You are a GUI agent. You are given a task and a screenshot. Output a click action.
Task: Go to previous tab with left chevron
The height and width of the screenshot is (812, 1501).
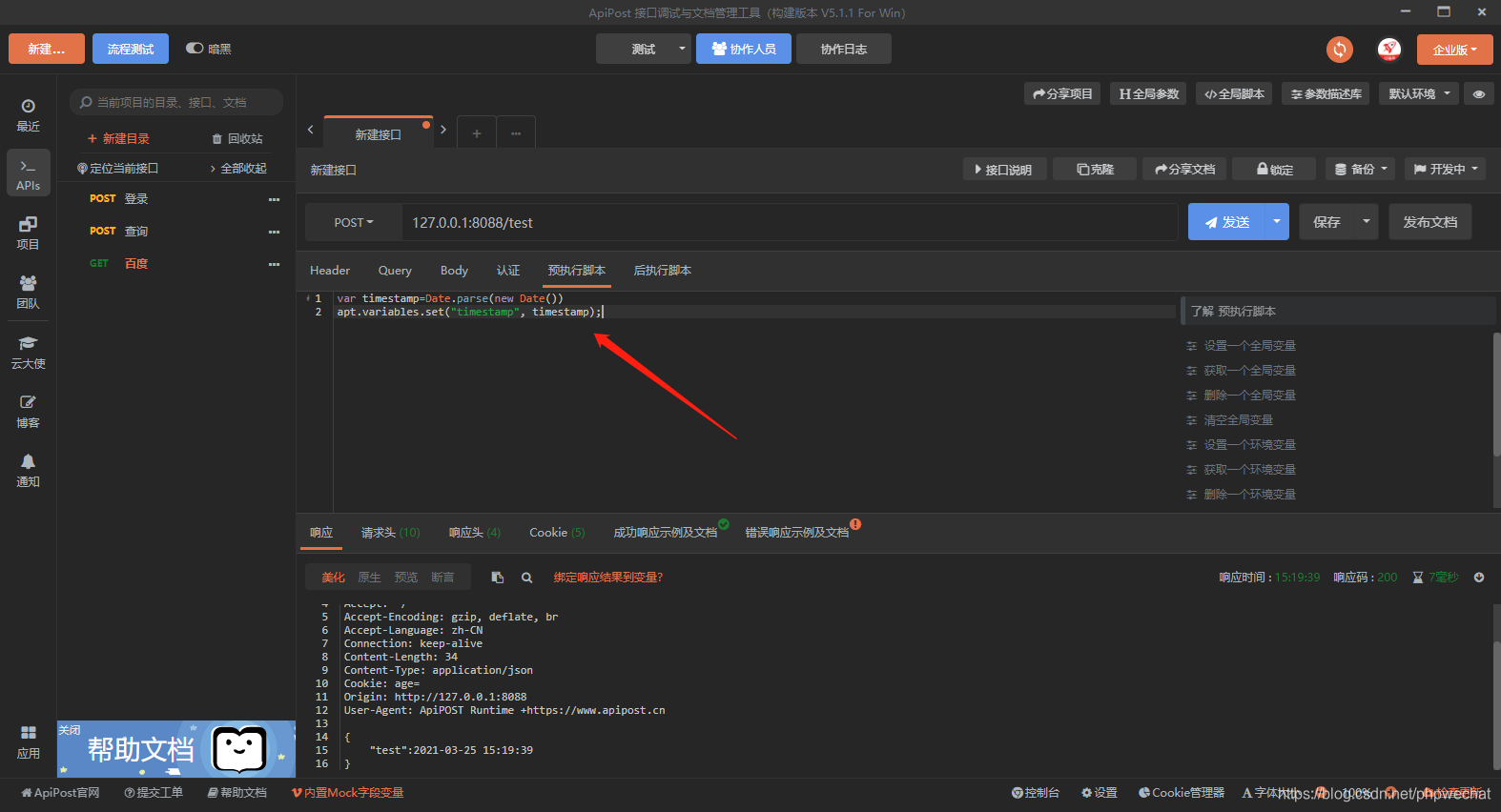[x=310, y=130]
